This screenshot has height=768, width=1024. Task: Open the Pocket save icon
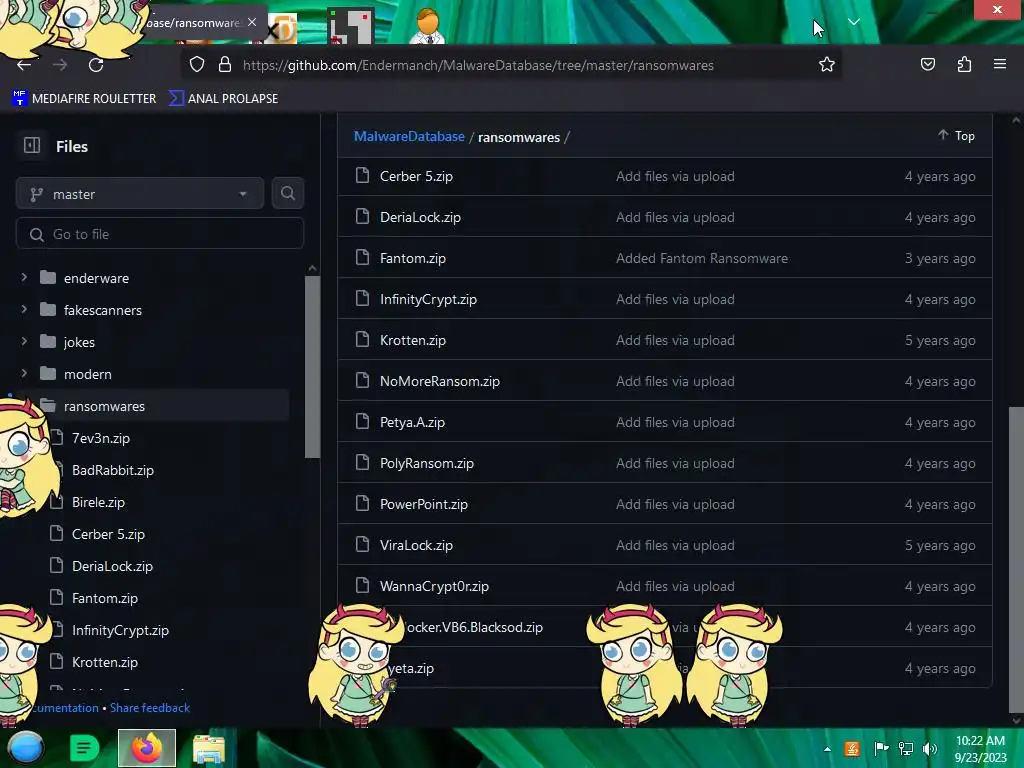click(927, 64)
